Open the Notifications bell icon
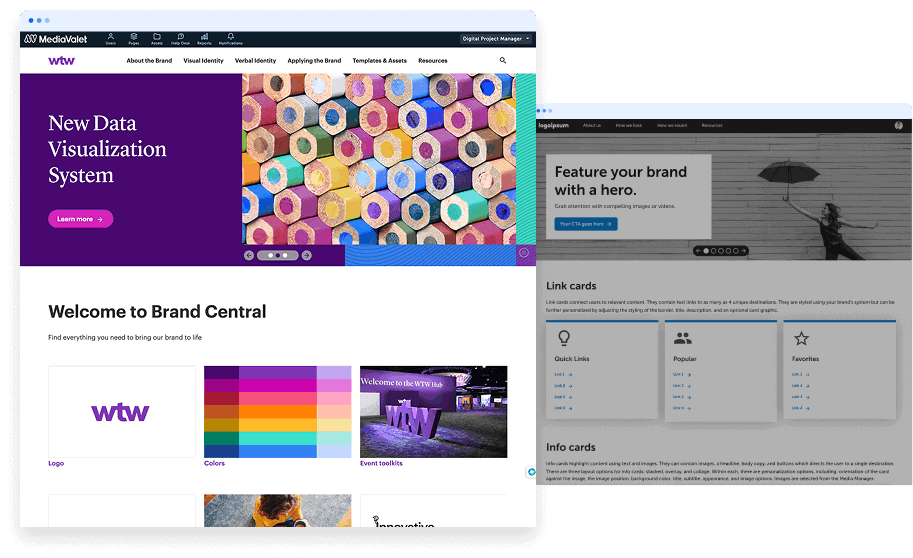 click(230, 38)
